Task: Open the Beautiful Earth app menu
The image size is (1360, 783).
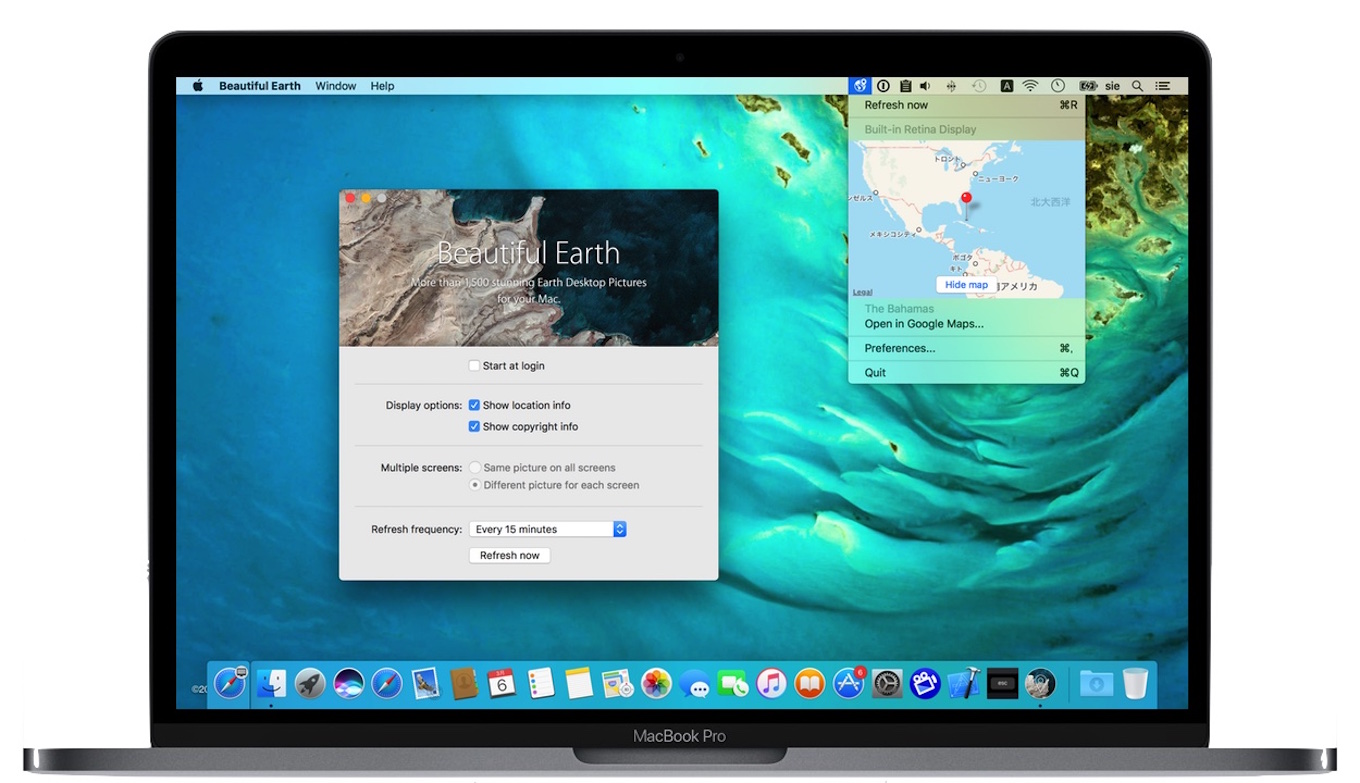Action: click(260, 86)
